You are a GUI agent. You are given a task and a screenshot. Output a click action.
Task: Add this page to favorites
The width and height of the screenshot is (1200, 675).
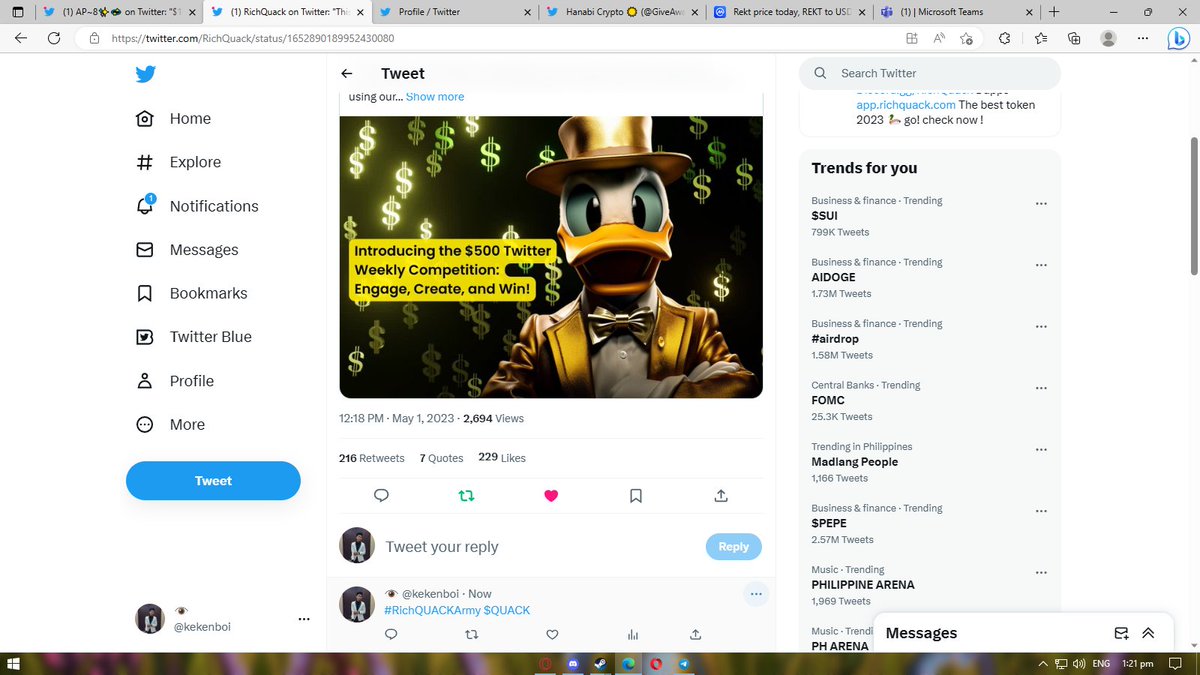(x=966, y=38)
